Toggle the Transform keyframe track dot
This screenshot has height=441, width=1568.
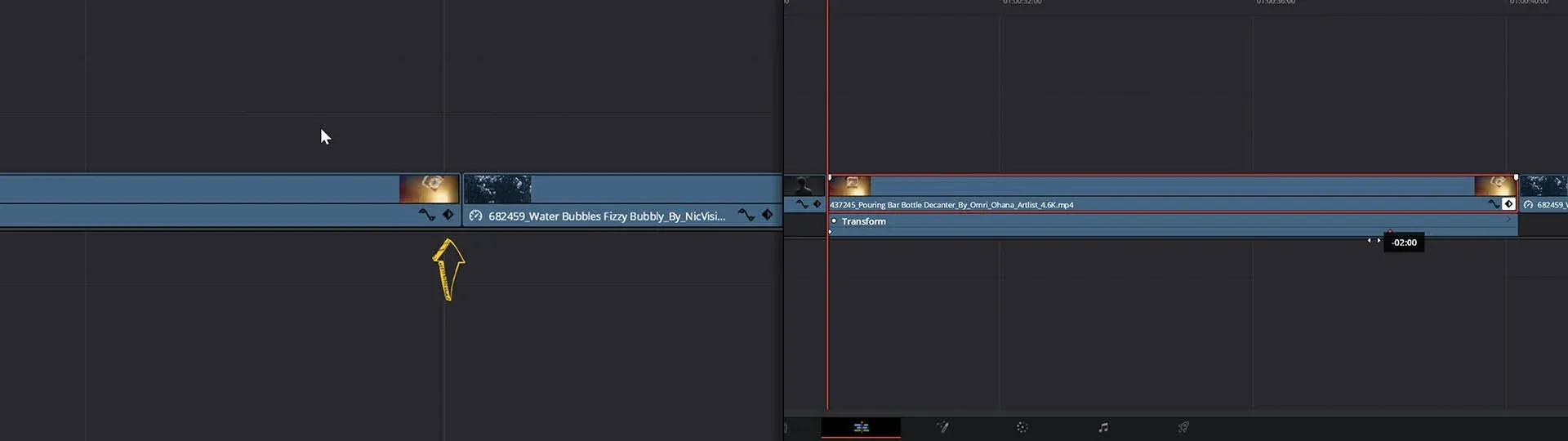(x=834, y=221)
